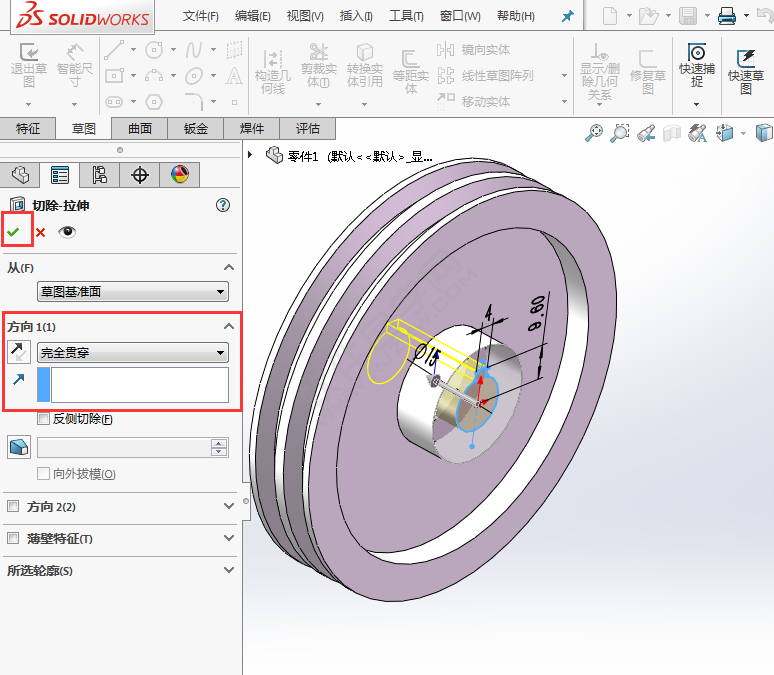Open the 窗口(W) menu
This screenshot has height=675, width=774.
[x=460, y=16]
